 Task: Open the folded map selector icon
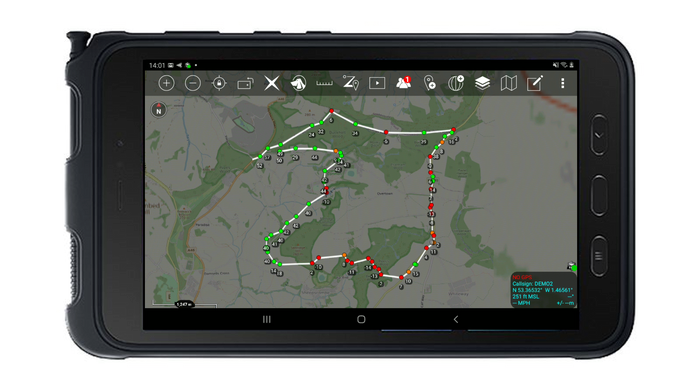click(x=508, y=83)
